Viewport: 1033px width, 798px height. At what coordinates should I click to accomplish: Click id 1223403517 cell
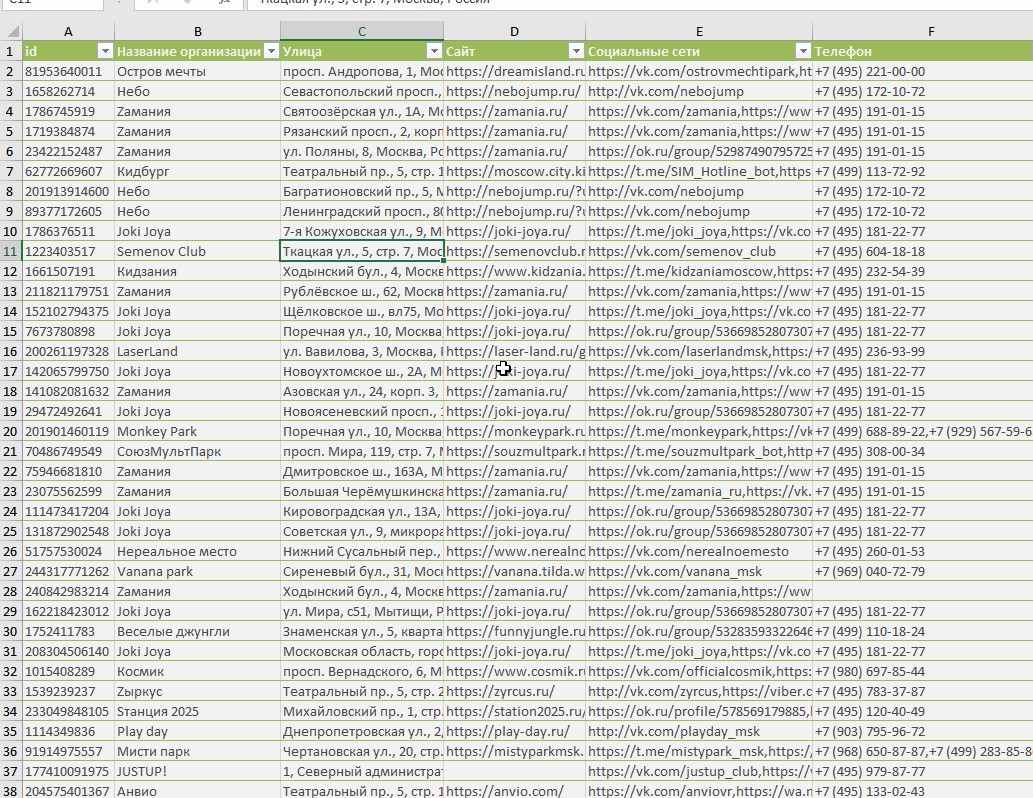click(x=69, y=252)
